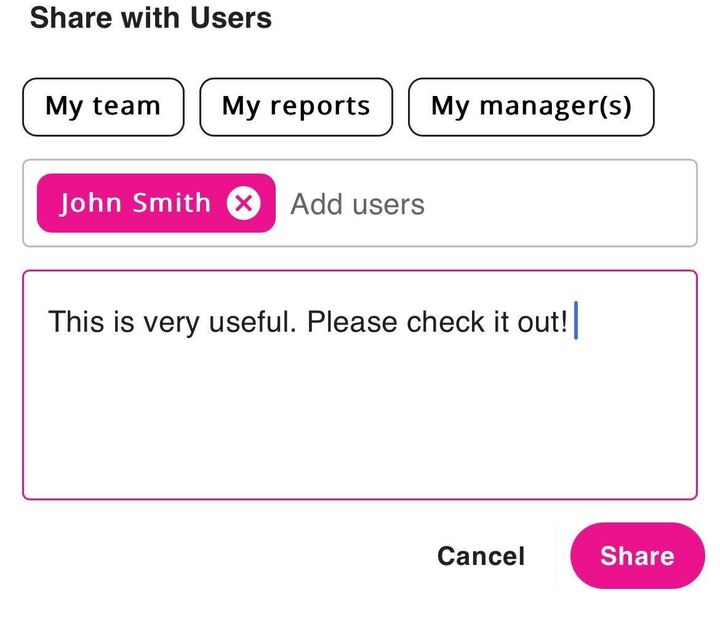Click the My team button

click(x=103, y=107)
